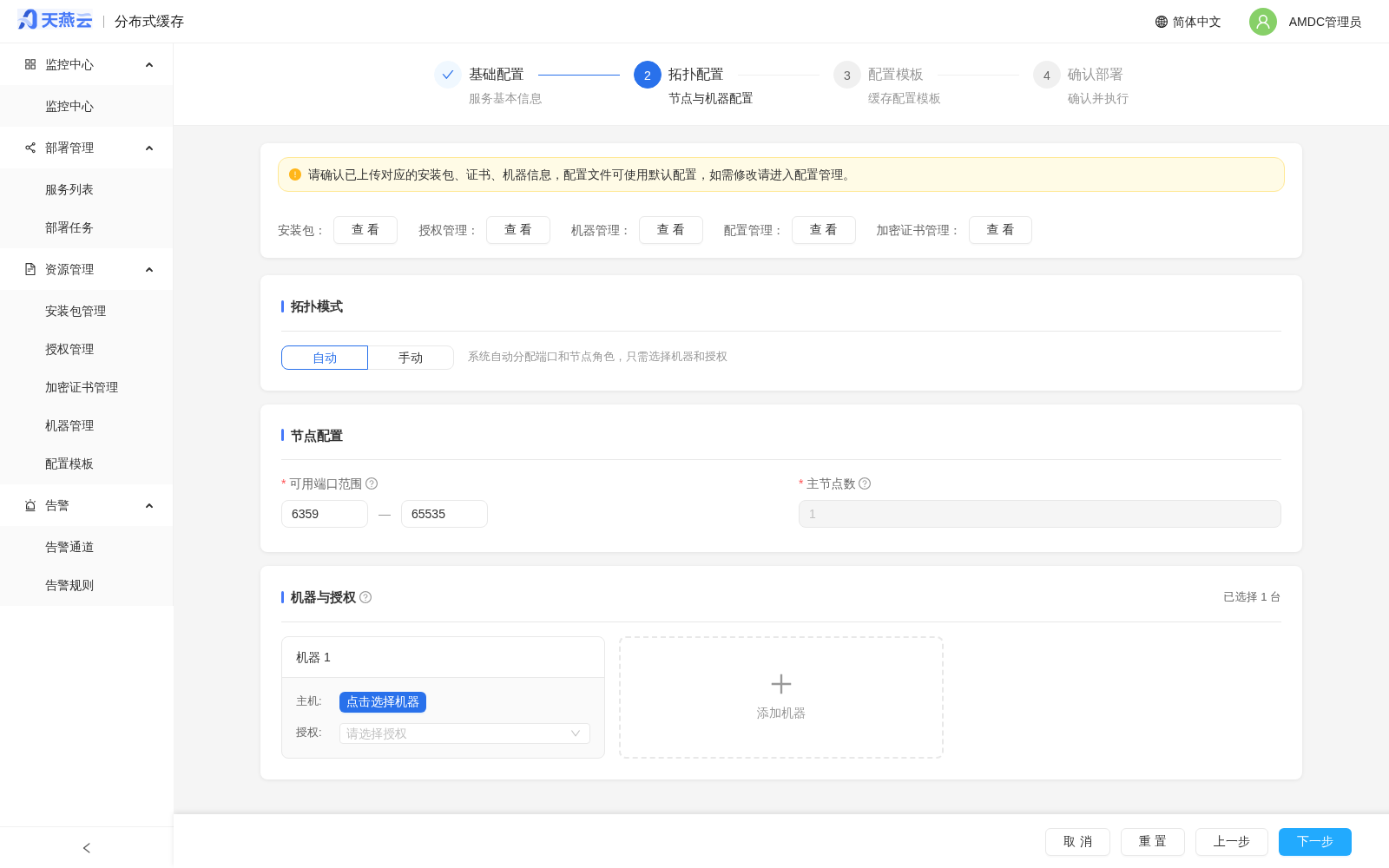Click 点击选择机器 host button
The width and height of the screenshot is (1389, 868).
(383, 702)
